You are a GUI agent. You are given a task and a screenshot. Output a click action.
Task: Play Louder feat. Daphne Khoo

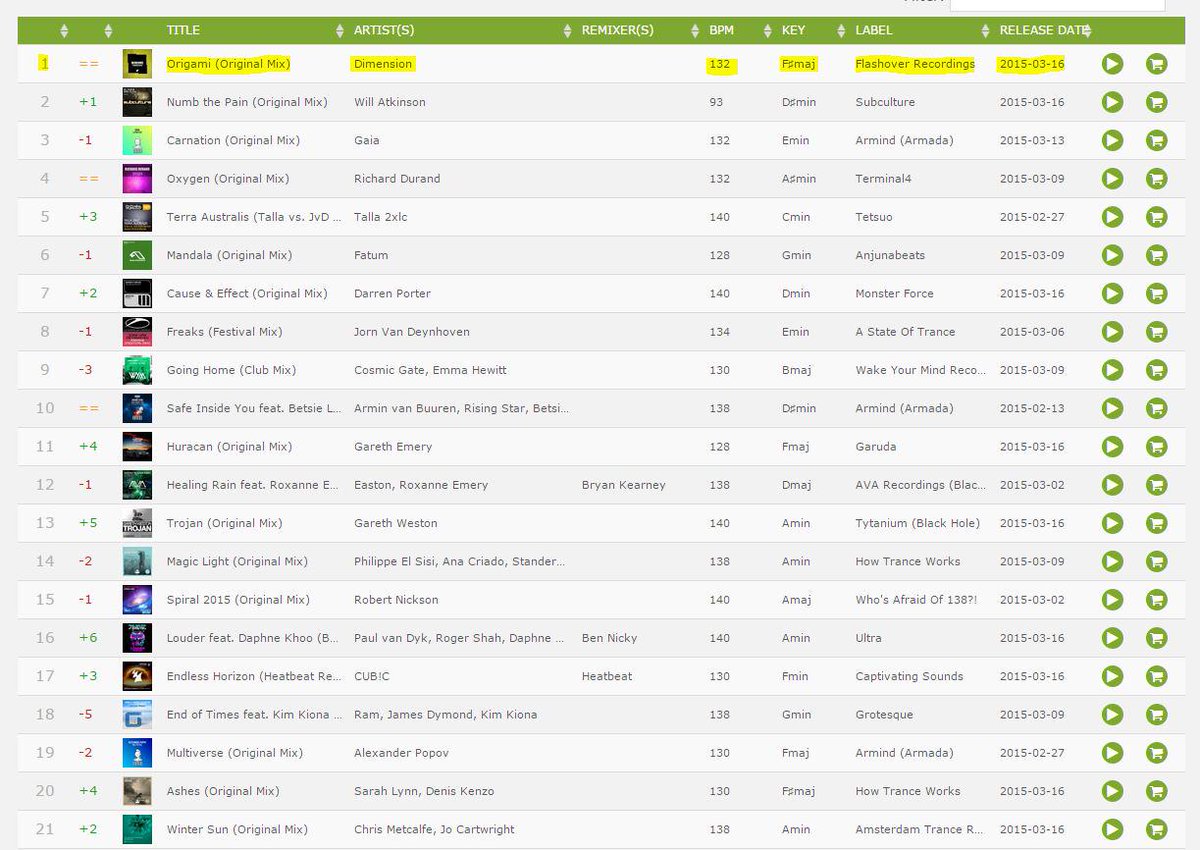1112,638
